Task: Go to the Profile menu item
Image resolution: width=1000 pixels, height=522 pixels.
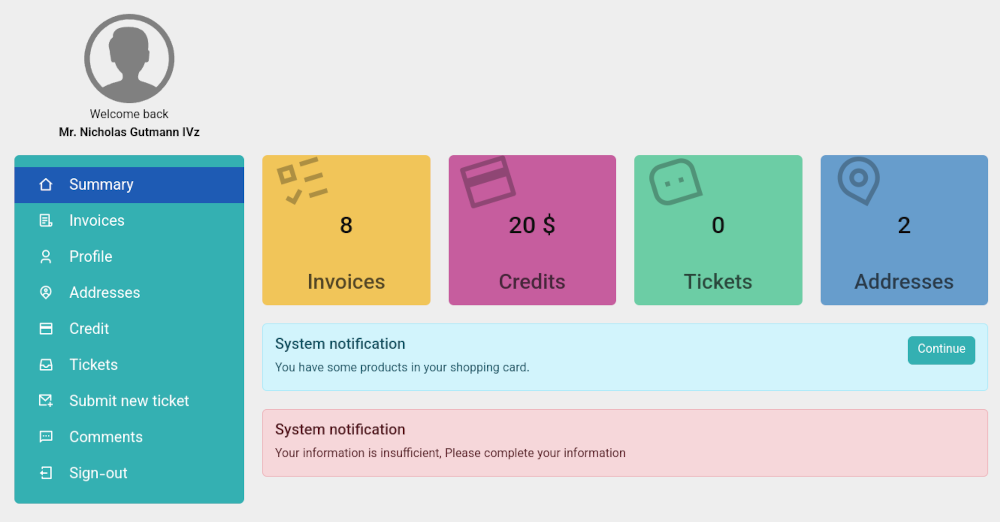Action: click(129, 257)
